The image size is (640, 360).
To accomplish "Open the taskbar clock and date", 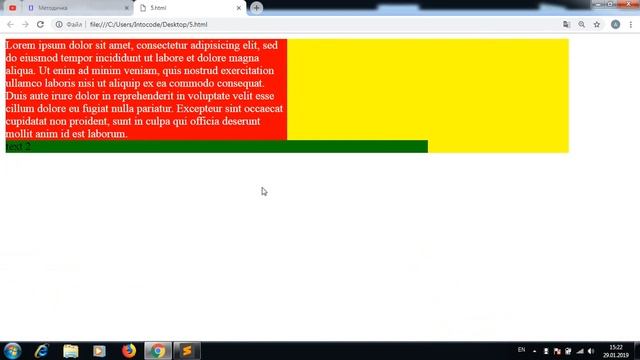I will point(616,351).
